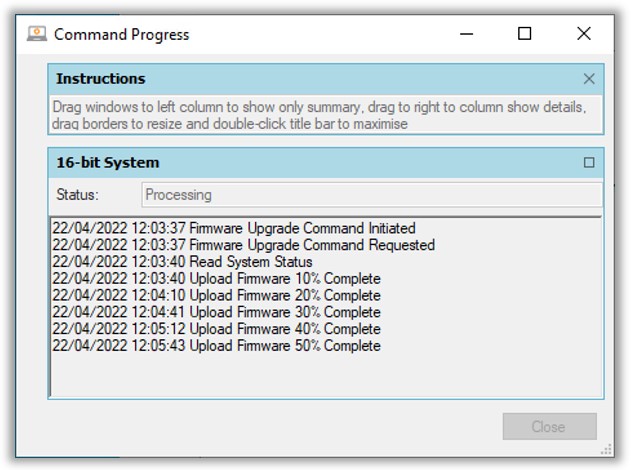Maximize the Command Progress window
This screenshot has width=631, height=470.
pos(524,34)
